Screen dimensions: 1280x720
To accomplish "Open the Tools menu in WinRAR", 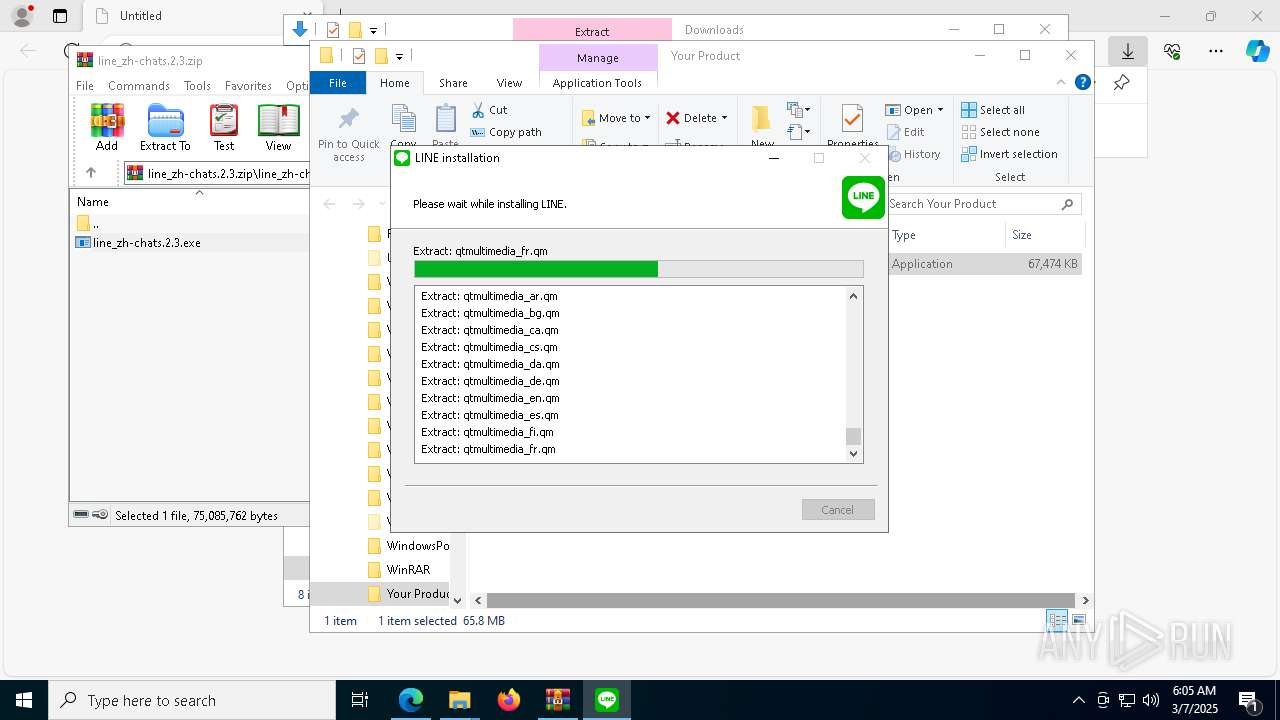I will click(197, 86).
